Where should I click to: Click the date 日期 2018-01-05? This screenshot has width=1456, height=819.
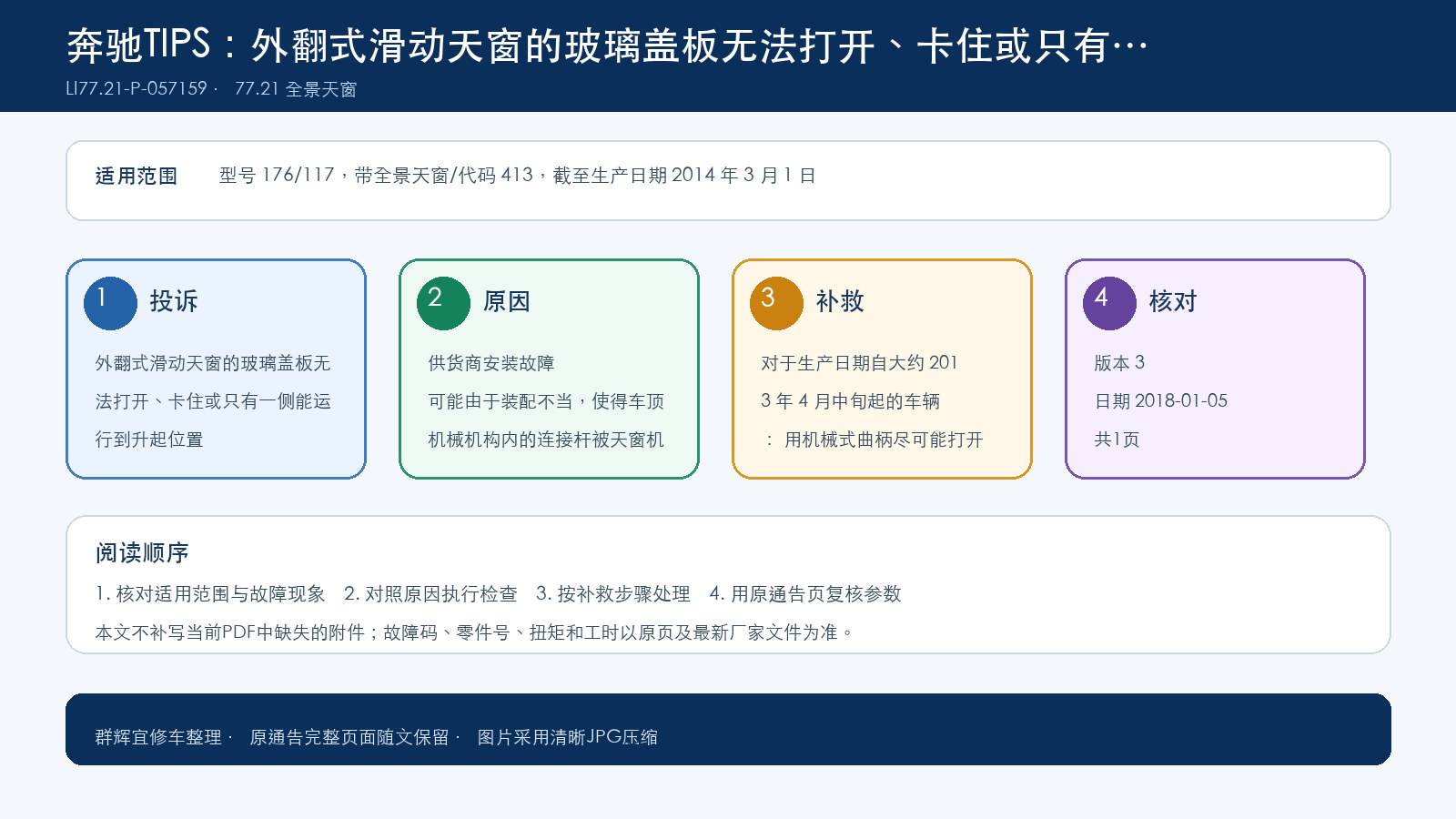point(1161,401)
